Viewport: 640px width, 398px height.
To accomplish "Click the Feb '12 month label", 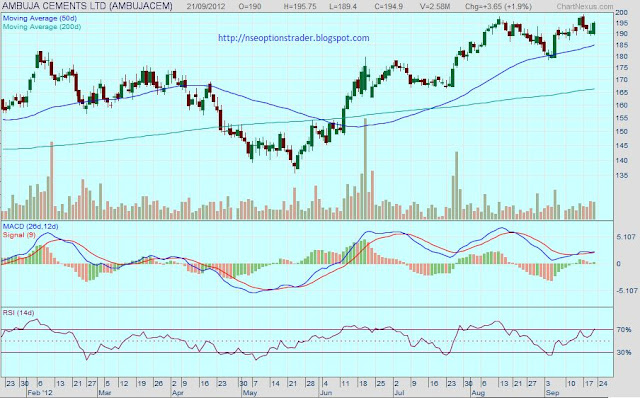I will click(40, 393).
